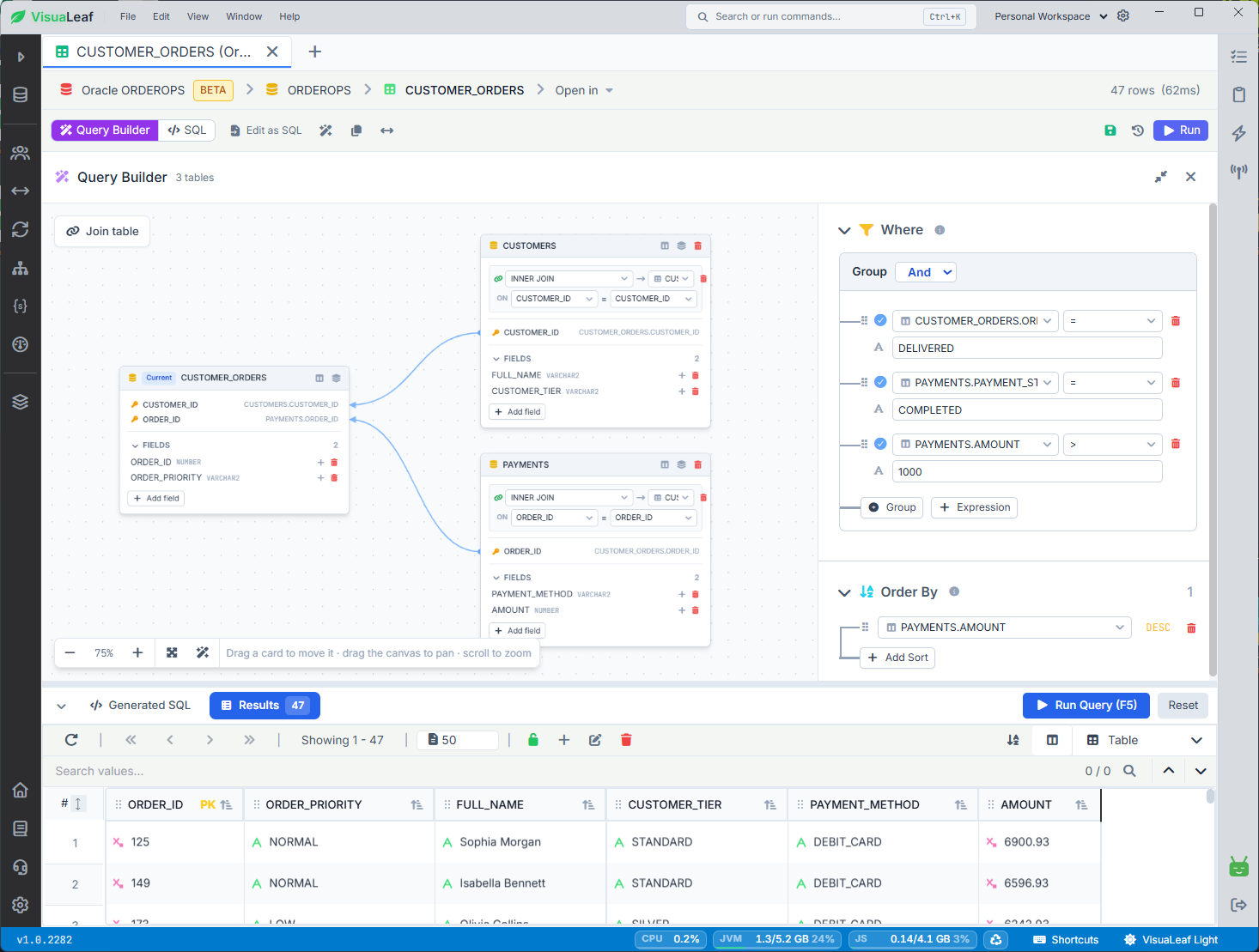Screen dimensions: 1259x952
Task: Toggle the CUSTOMER_ORDERS condition checkbox
Action: pyautogui.click(x=880, y=320)
